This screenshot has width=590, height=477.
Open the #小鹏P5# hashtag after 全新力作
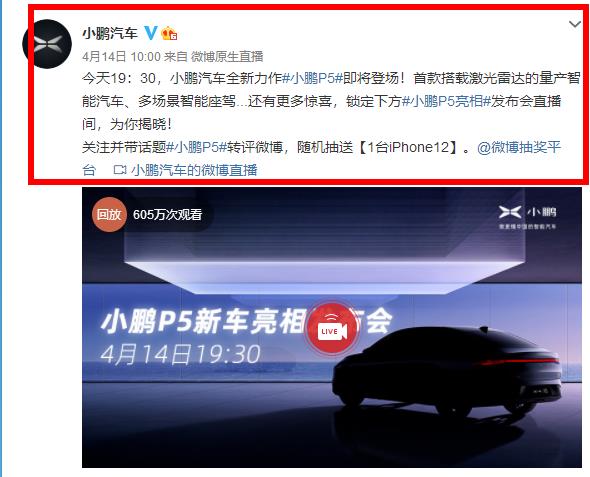point(312,78)
